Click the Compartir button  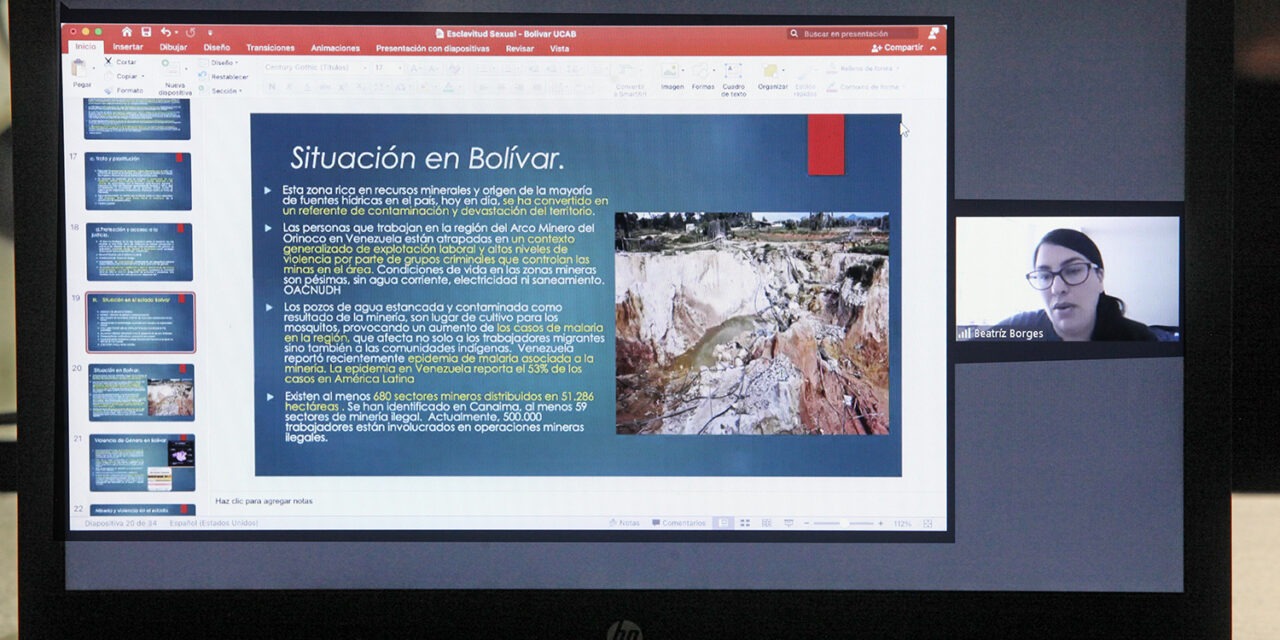[898, 48]
